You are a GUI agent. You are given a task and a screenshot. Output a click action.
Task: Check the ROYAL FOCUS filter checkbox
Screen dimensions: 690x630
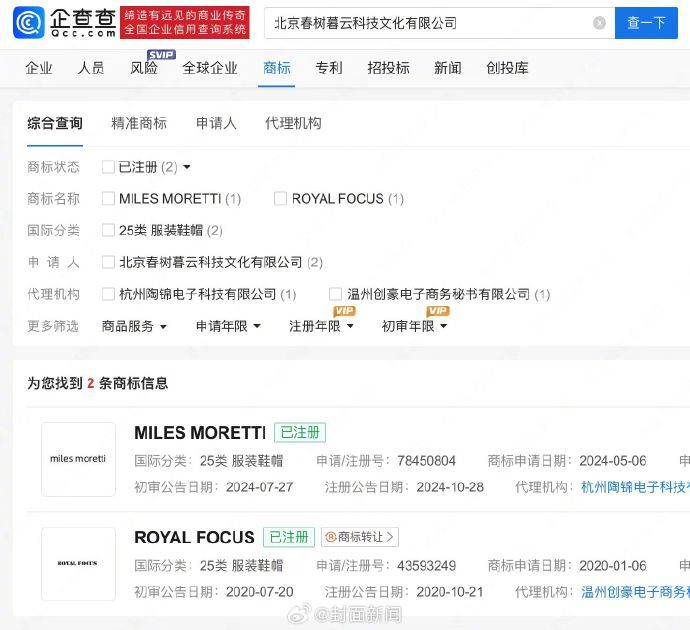(280, 198)
